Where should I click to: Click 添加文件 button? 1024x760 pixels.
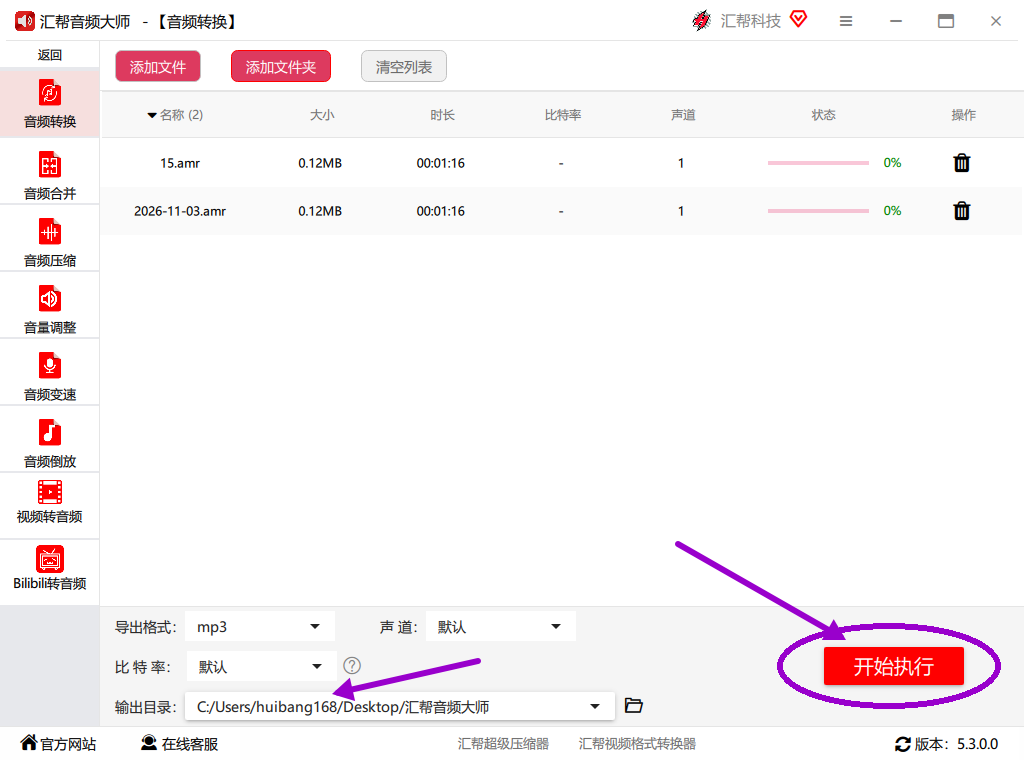tap(157, 67)
